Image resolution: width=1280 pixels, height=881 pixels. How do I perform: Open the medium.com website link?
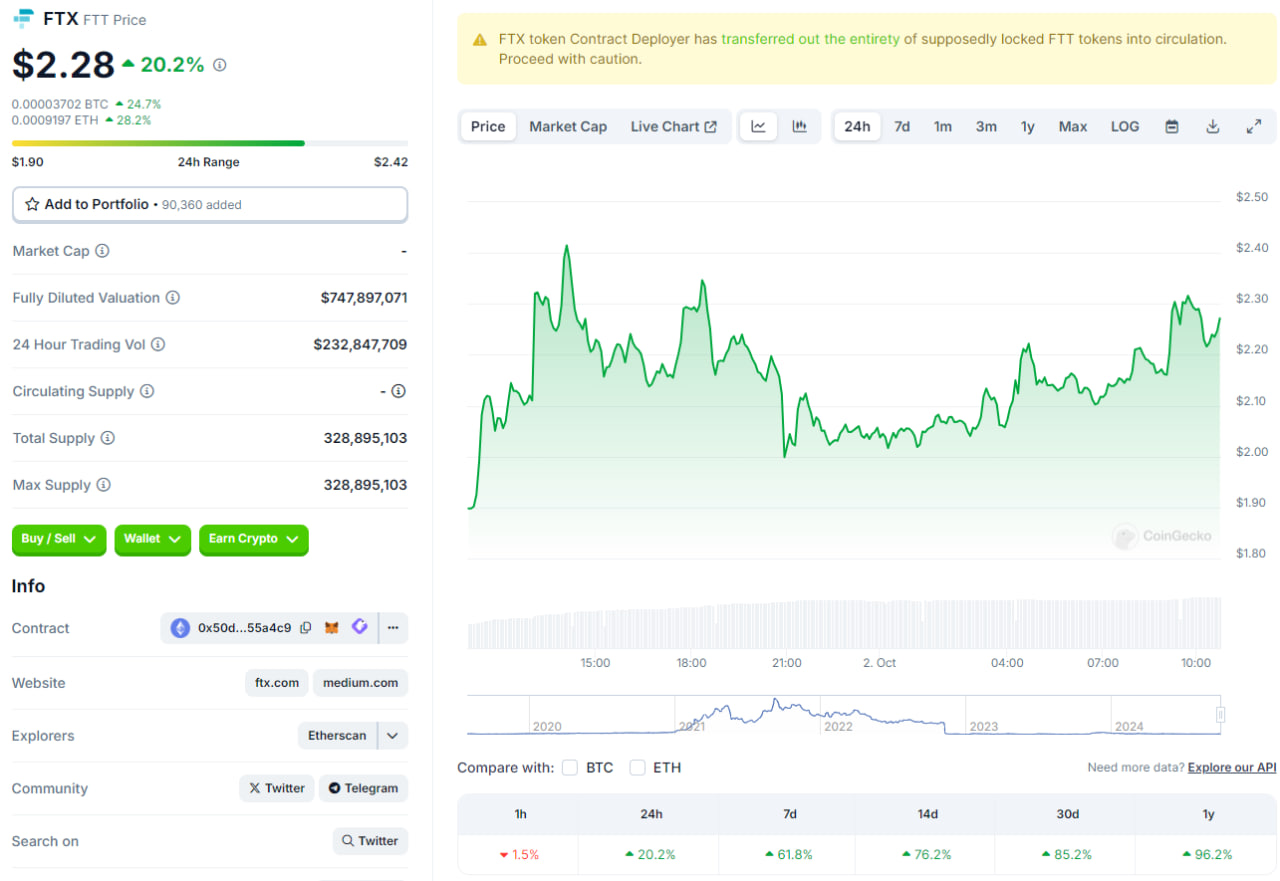point(361,683)
